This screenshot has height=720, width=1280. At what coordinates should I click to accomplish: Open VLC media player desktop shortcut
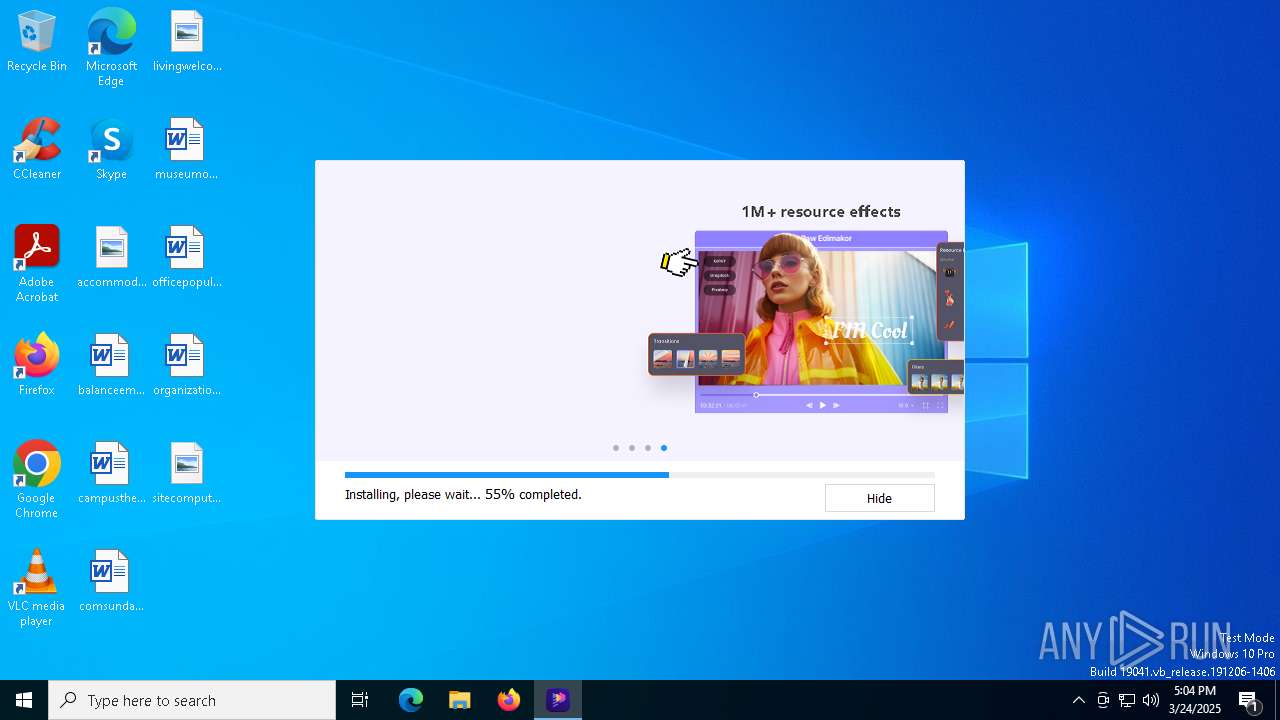pyautogui.click(x=37, y=588)
